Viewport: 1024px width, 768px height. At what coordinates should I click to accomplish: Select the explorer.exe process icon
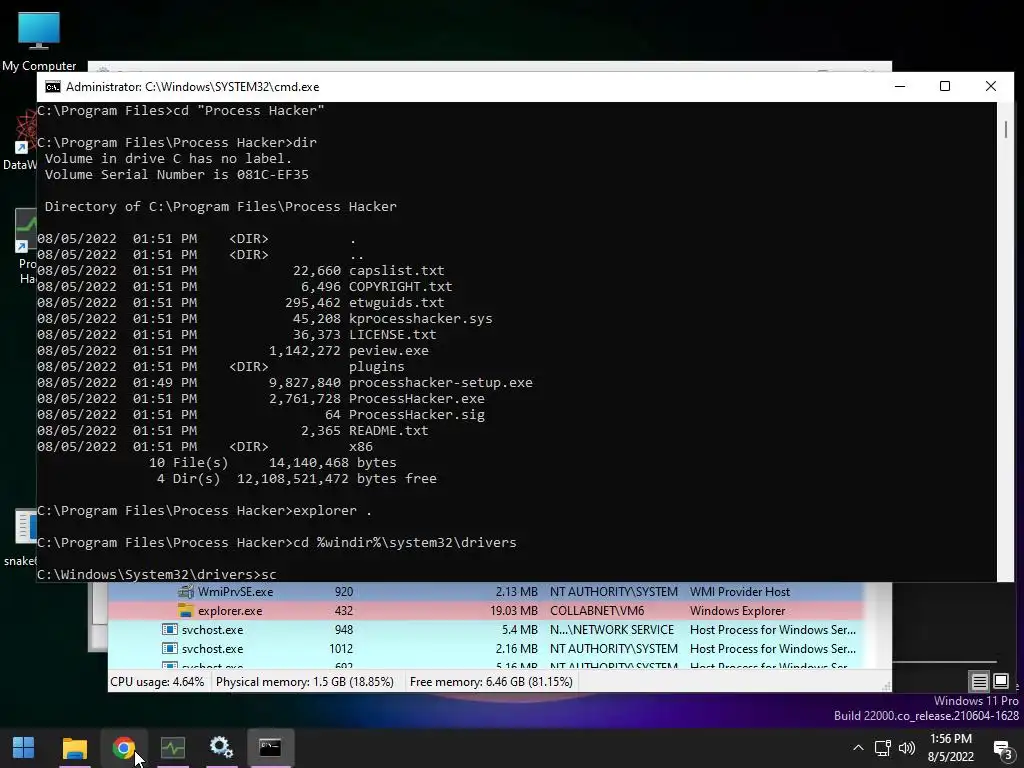coord(186,611)
